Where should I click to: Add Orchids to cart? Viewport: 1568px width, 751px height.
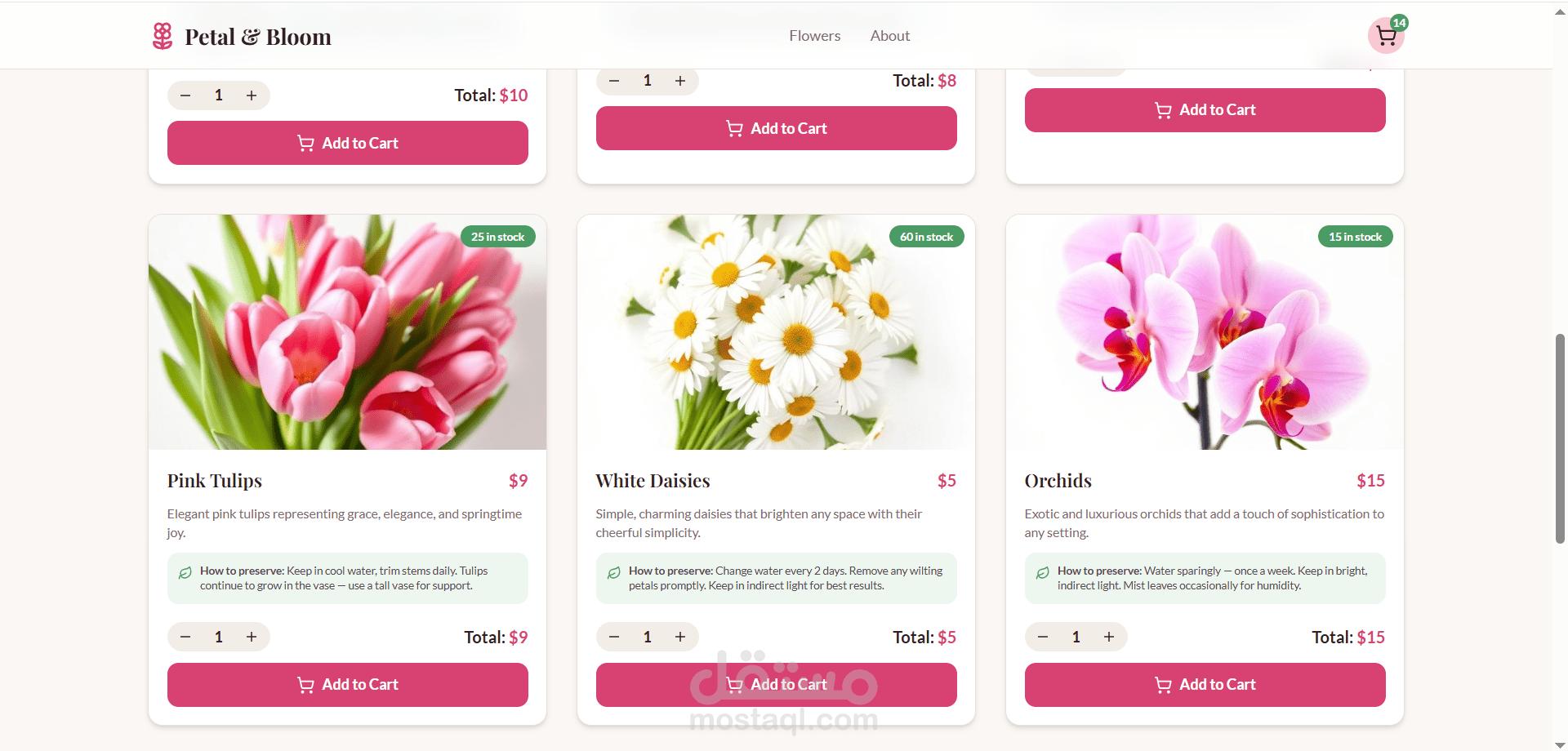coord(1205,685)
